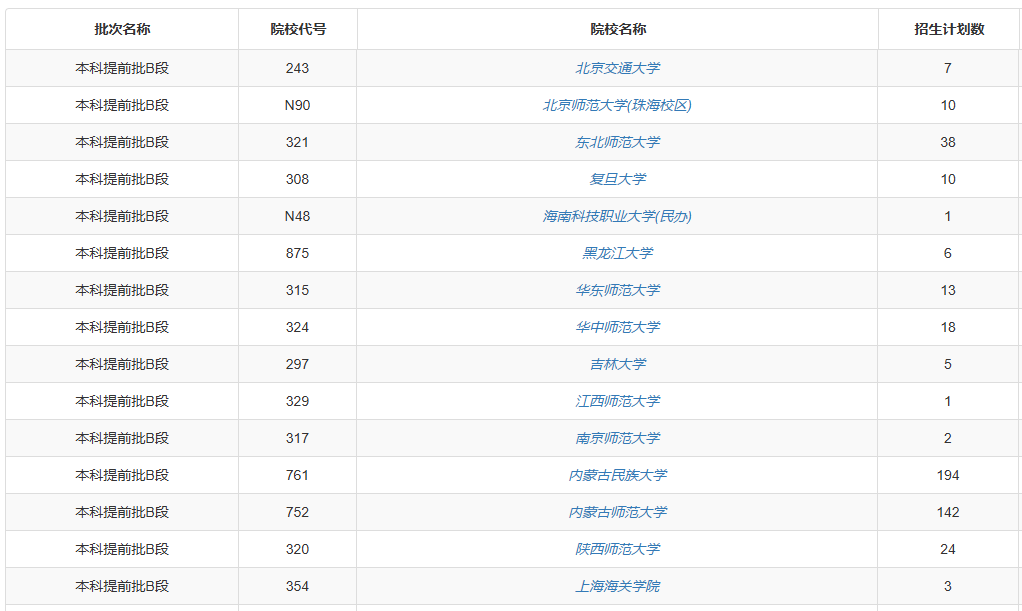This screenshot has width=1022, height=611.
Task: Click the 招生计划数 column header
Action: point(949,29)
